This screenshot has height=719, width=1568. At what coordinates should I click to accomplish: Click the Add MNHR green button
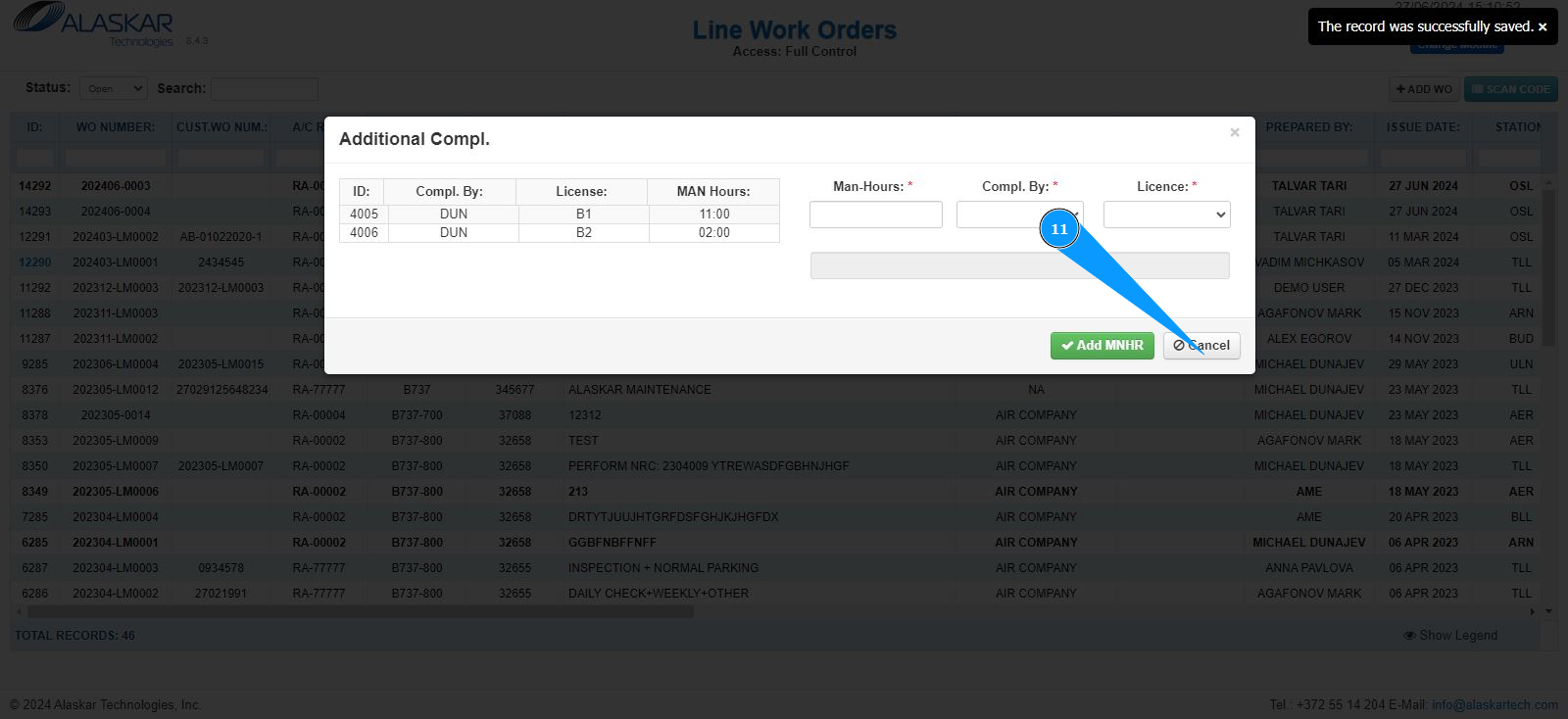(1102, 346)
